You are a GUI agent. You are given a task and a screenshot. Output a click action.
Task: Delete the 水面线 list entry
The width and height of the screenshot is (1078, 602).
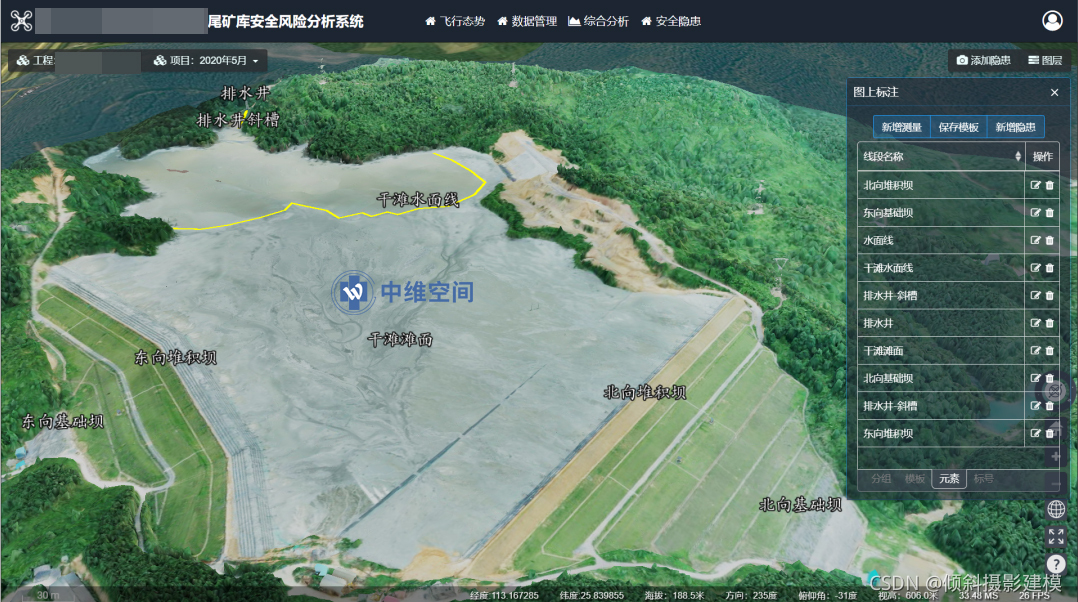[x=1050, y=240]
